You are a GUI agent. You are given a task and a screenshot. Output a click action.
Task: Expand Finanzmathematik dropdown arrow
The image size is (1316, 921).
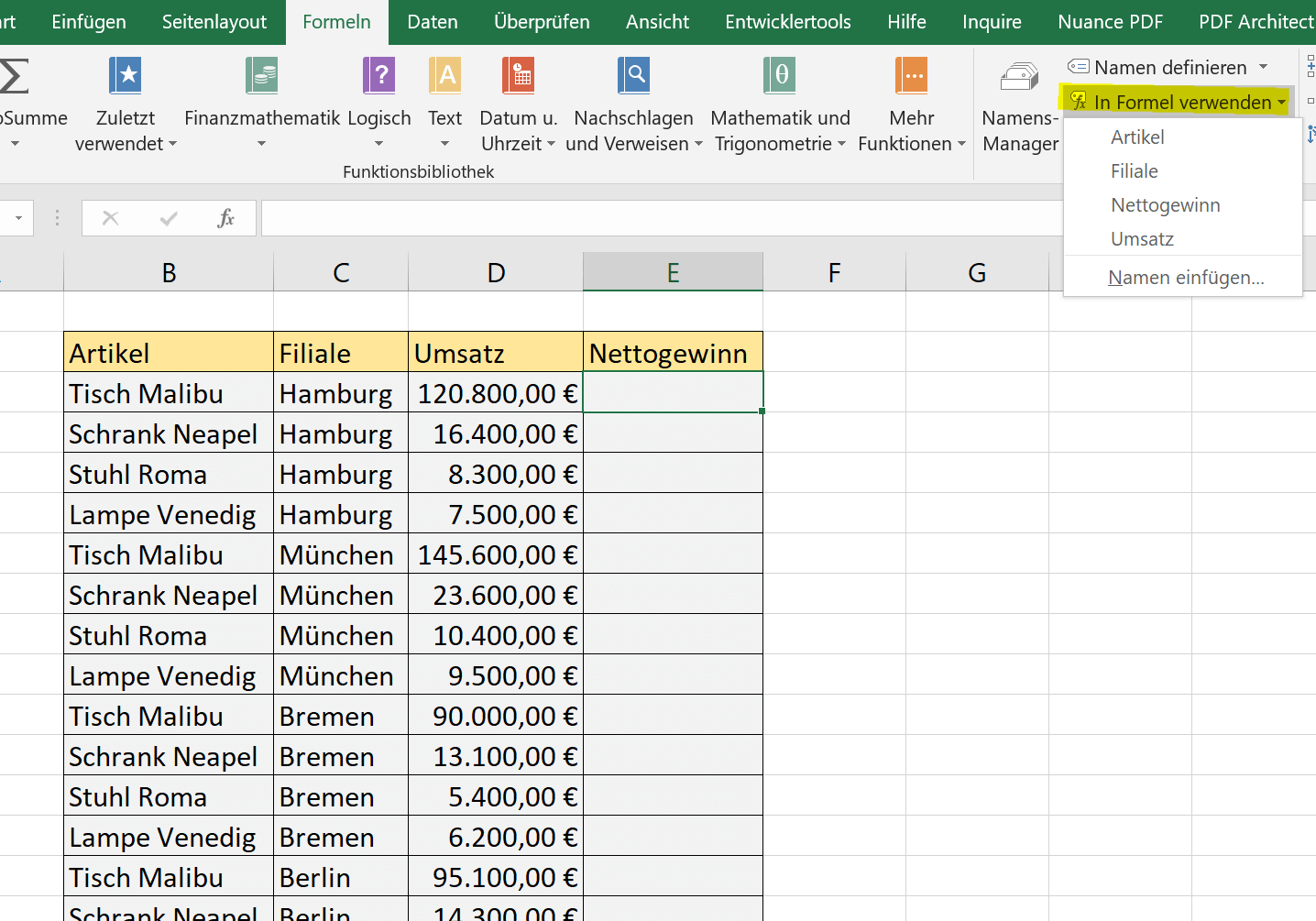pos(261,144)
